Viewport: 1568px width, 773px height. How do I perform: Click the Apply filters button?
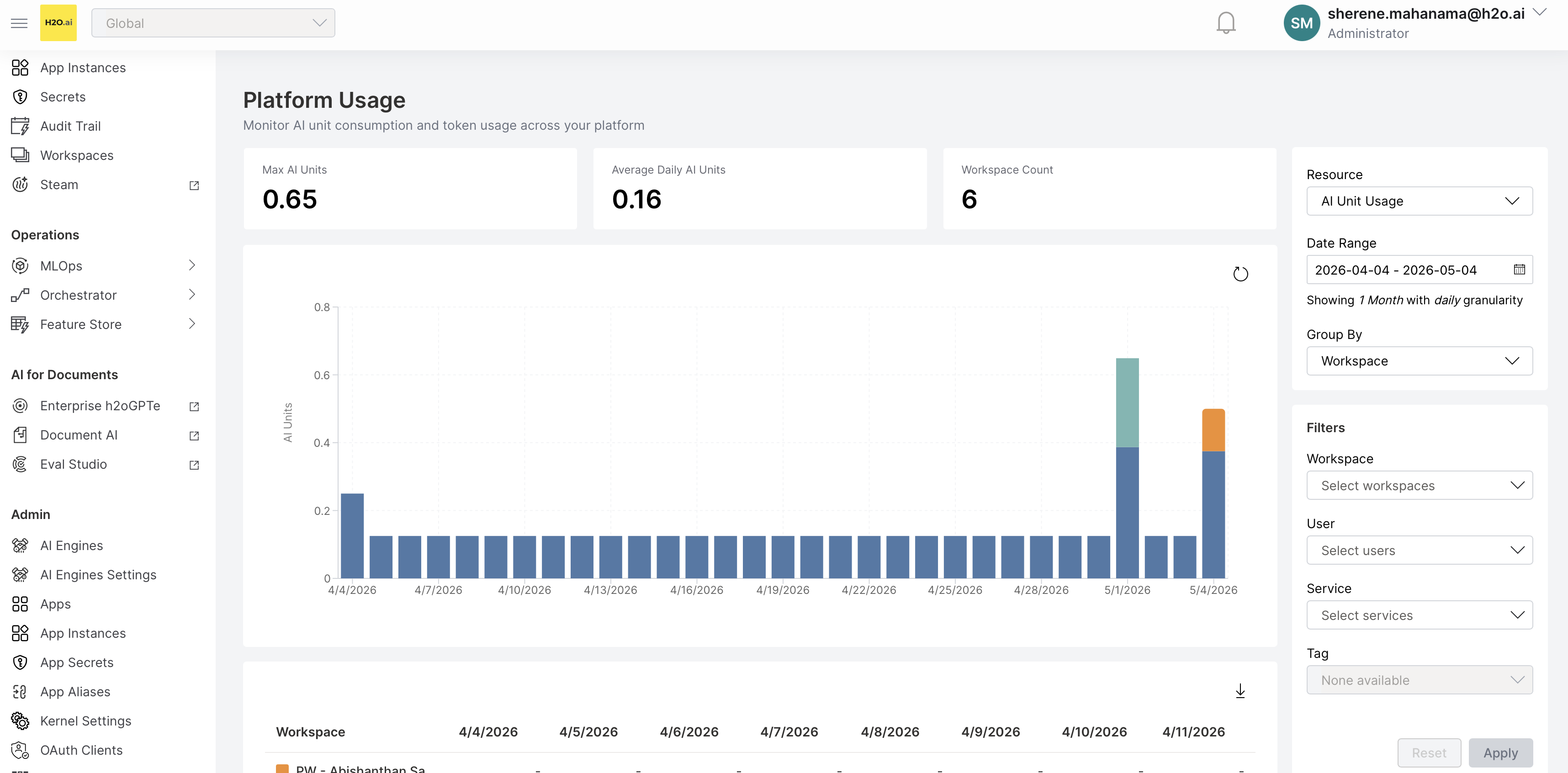(x=1500, y=753)
